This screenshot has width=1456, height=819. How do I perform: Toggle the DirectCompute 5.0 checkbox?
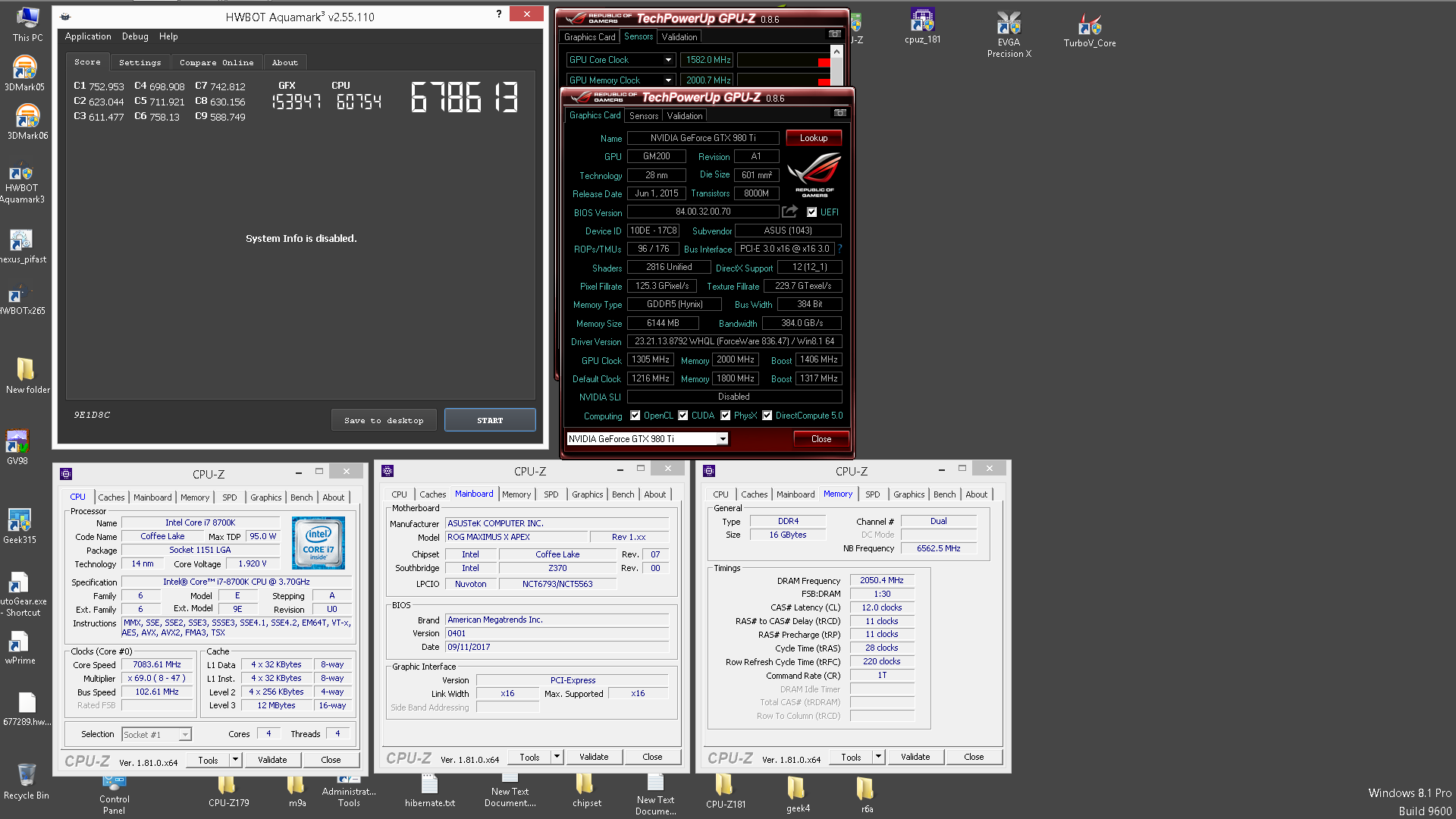pyautogui.click(x=767, y=416)
